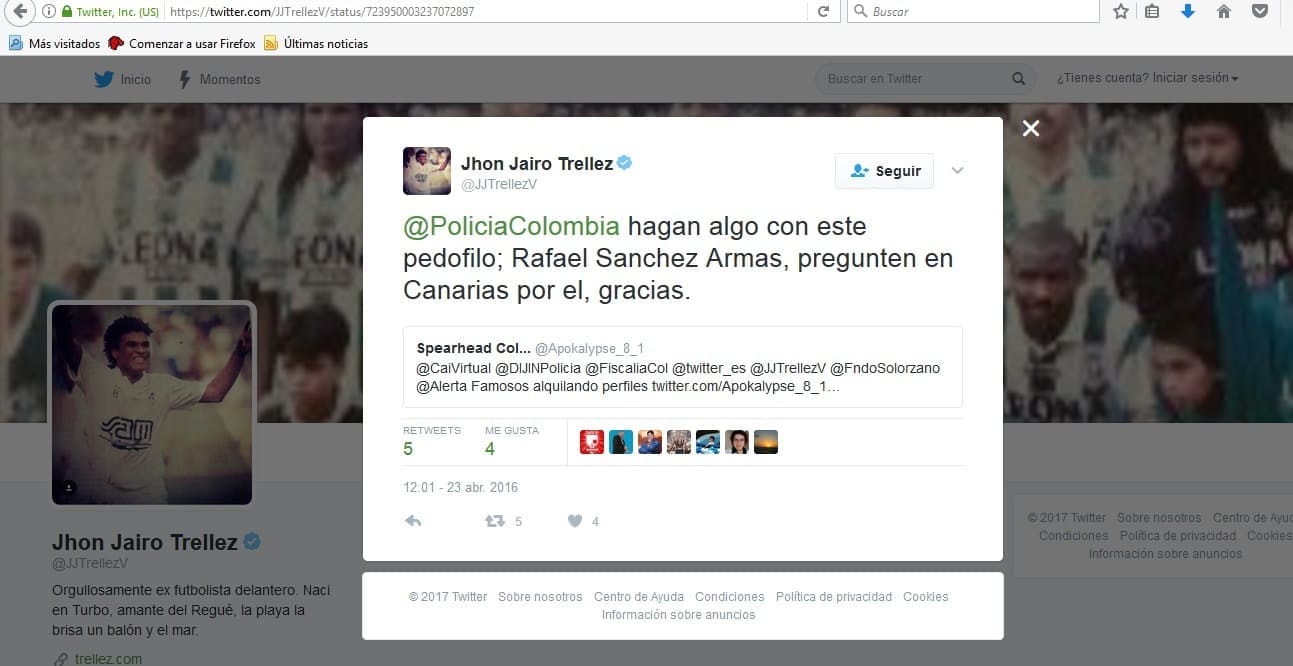Viewport: 1293px width, 666px height.
Task: Open 'Cookies' link in the popup footer
Action: point(926,597)
